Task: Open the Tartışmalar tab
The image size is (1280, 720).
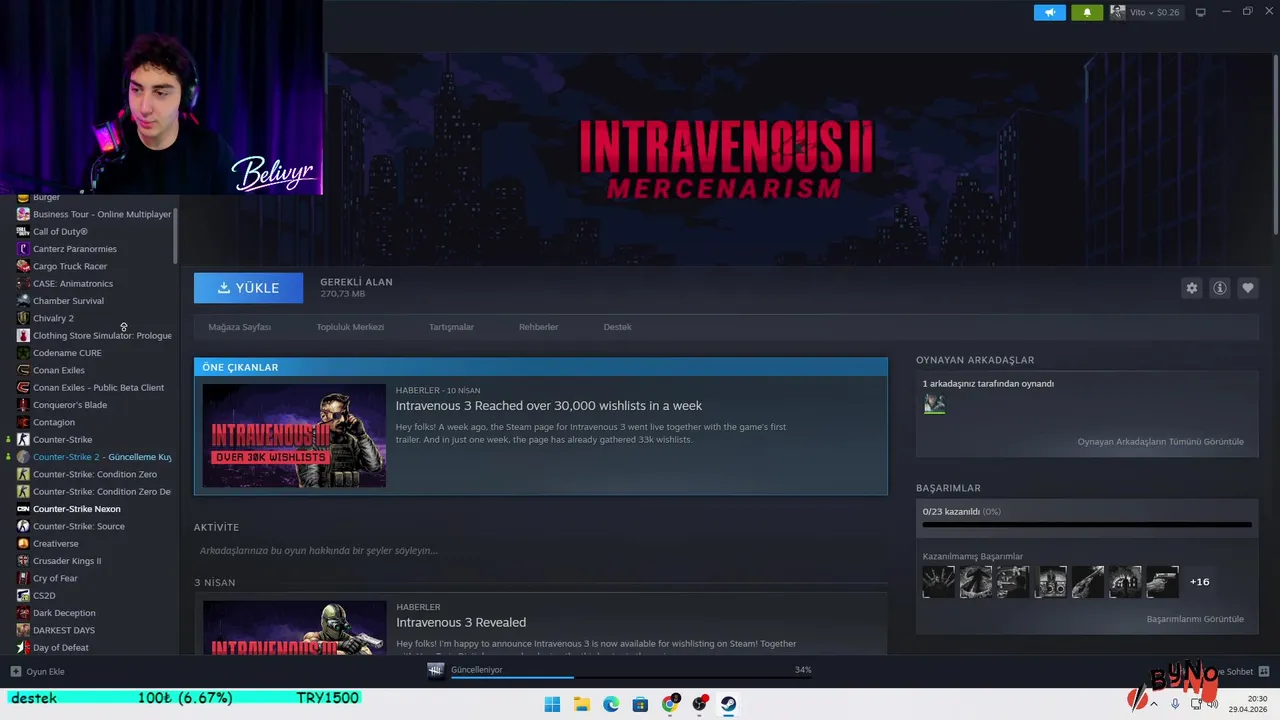Action: (451, 327)
